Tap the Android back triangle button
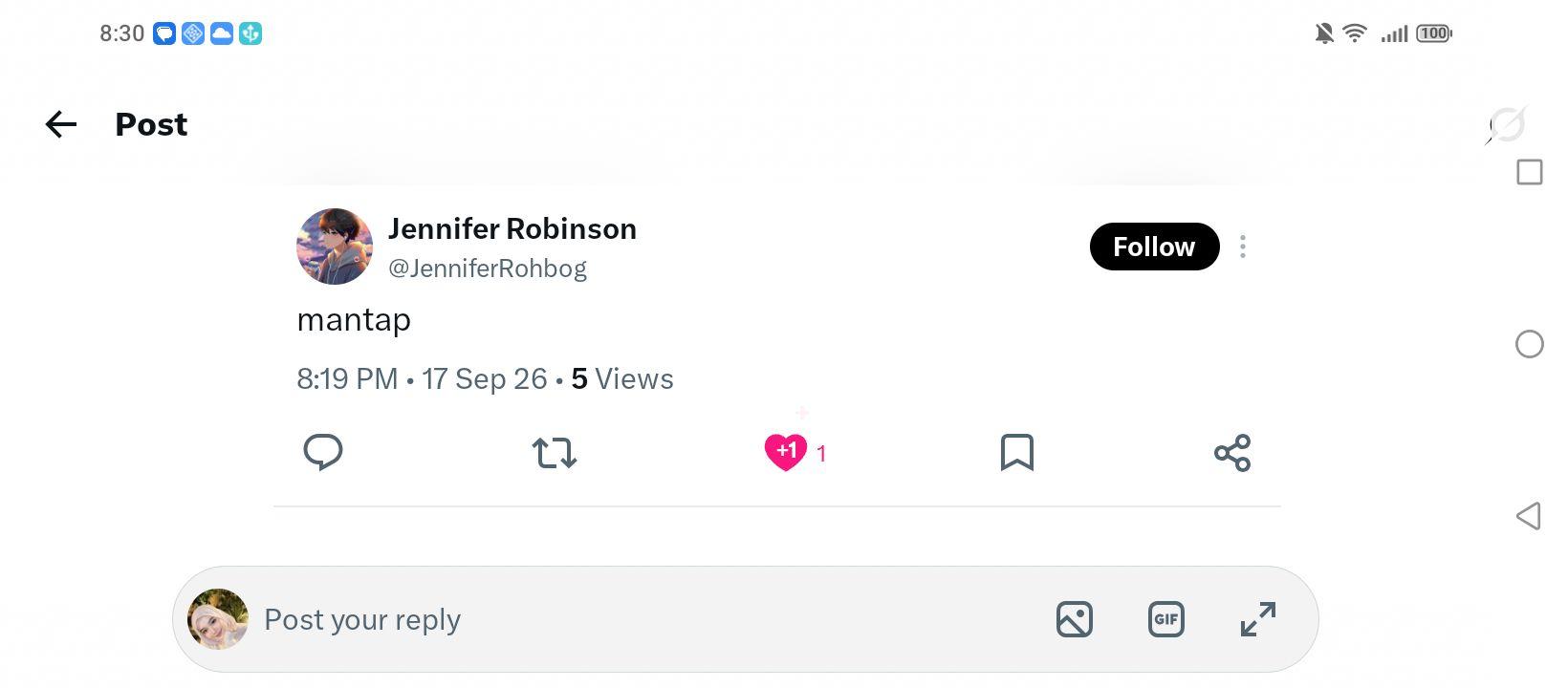The image size is (1568, 688). (x=1529, y=516)
